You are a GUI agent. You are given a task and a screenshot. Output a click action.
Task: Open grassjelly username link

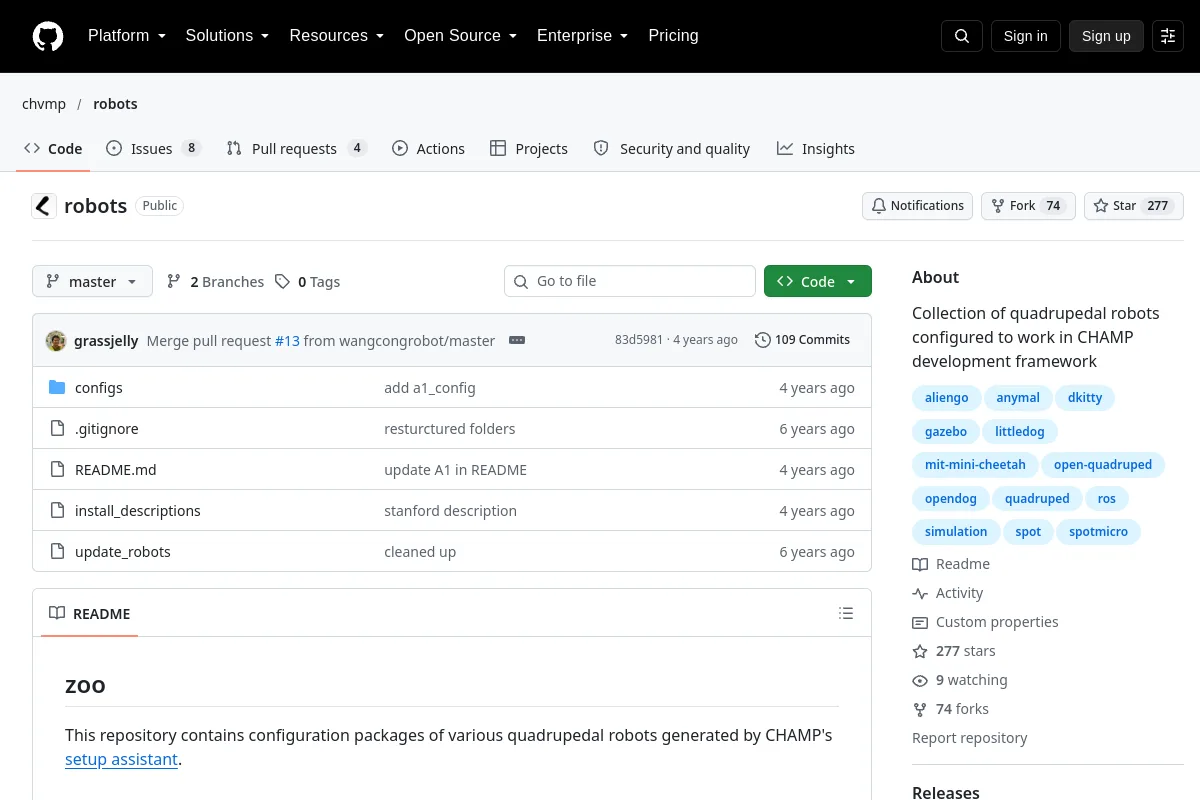click(106, 341)
